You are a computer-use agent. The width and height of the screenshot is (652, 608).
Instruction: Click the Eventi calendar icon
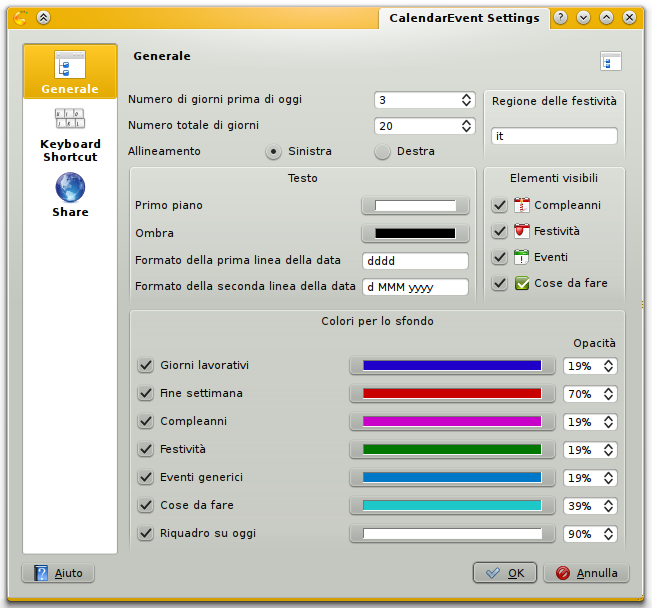[522, 257]
